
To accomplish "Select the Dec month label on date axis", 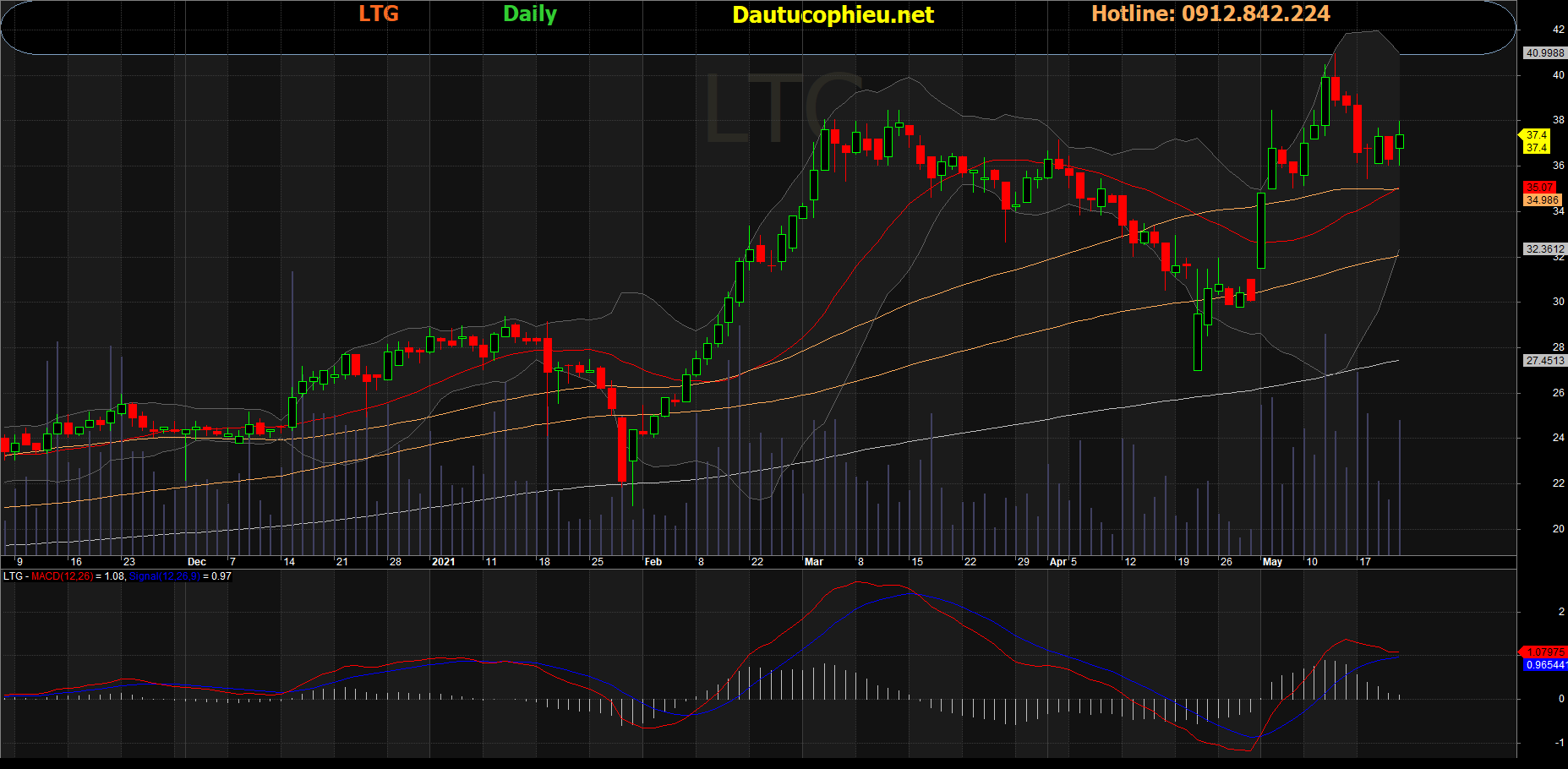I will [x=196, y=562].
